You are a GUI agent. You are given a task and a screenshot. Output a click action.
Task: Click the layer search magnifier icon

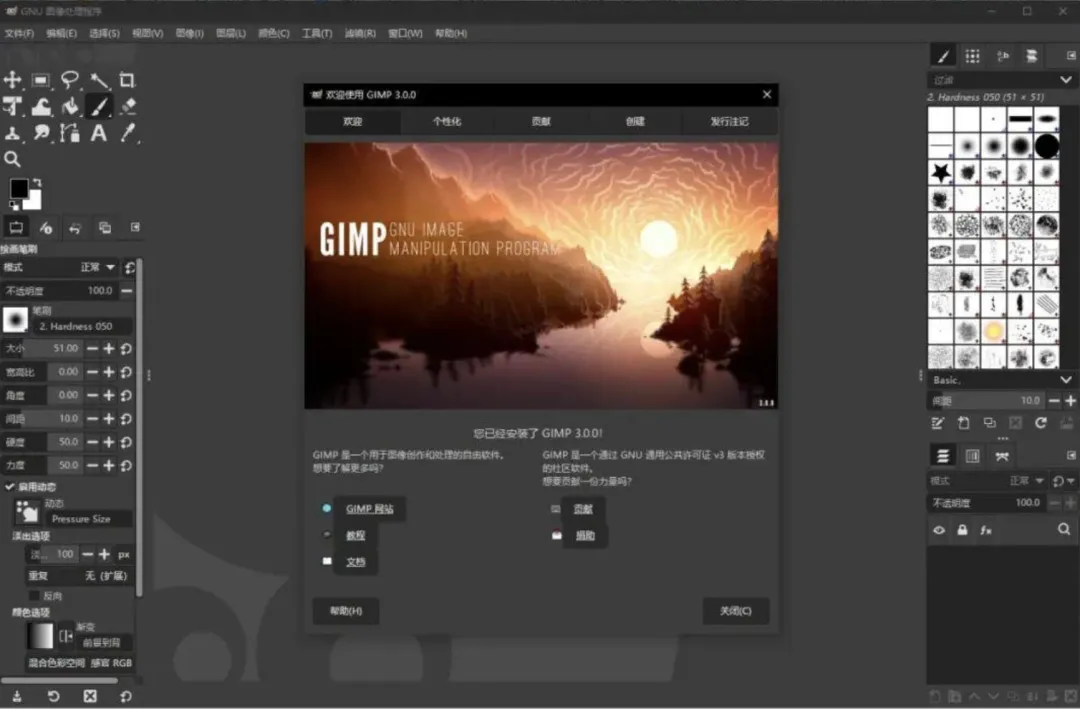click(x=1064, y=529)
